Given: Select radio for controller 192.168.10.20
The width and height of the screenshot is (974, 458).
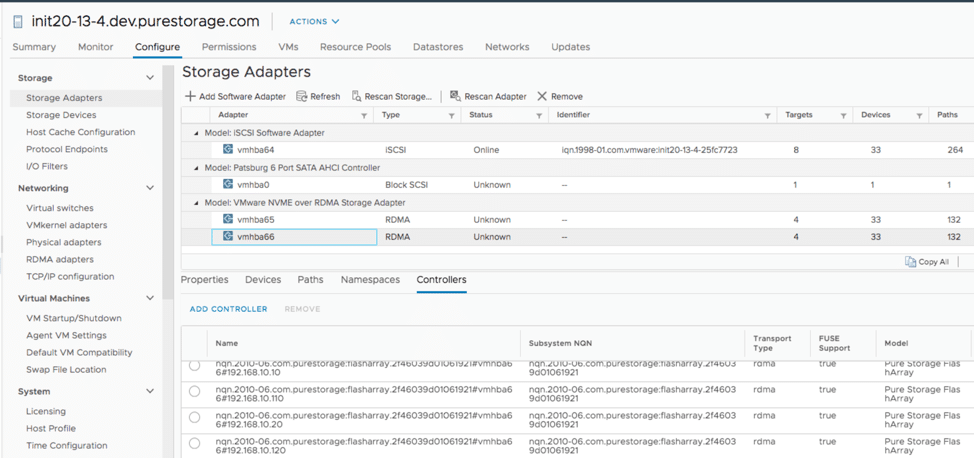Looking at the screenshot, I should click(x=194, y=417).
